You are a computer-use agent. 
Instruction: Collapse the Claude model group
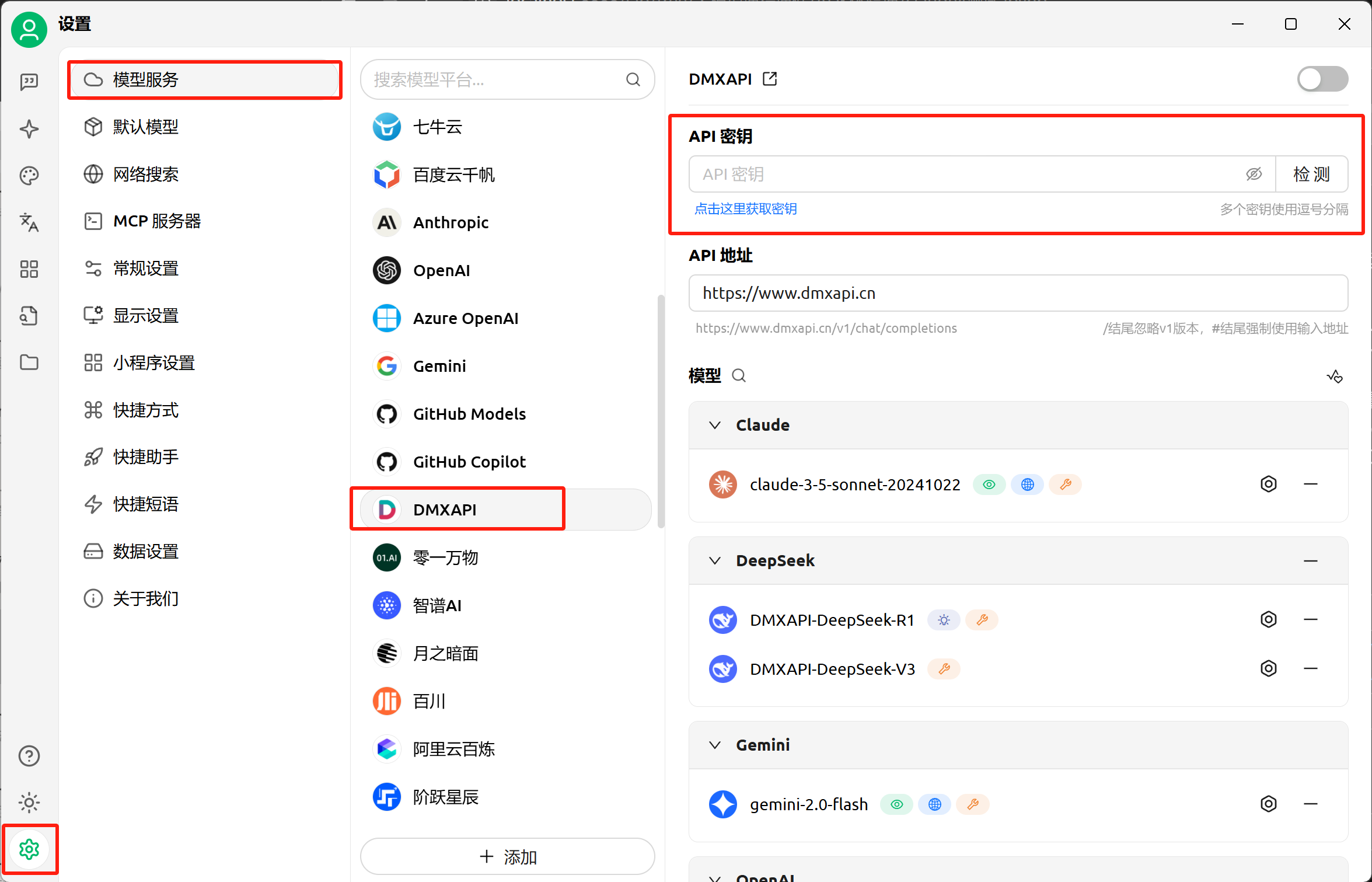tap(715, 425)
